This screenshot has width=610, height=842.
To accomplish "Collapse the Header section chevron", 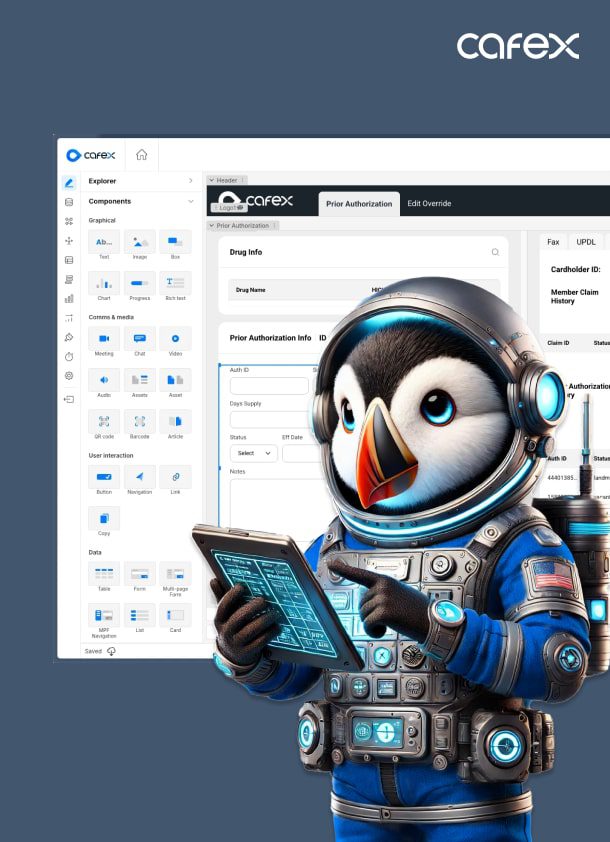I will coord(211,180).
